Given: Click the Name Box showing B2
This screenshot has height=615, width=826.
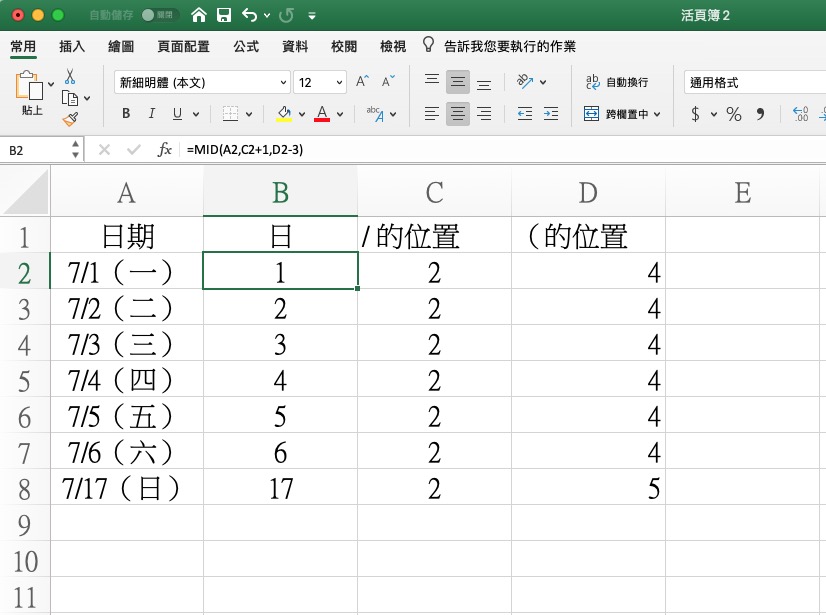Looking at the screenshot, I should click(x=36, y=150).
